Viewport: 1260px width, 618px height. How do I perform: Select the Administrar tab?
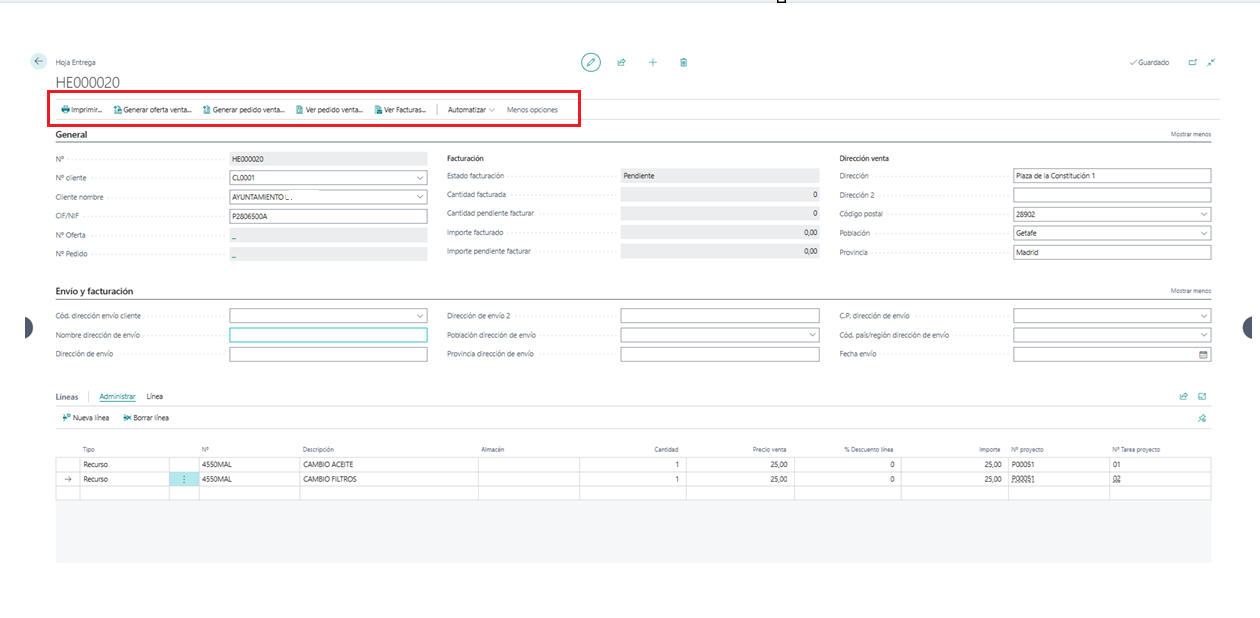[x=117, y=397]
